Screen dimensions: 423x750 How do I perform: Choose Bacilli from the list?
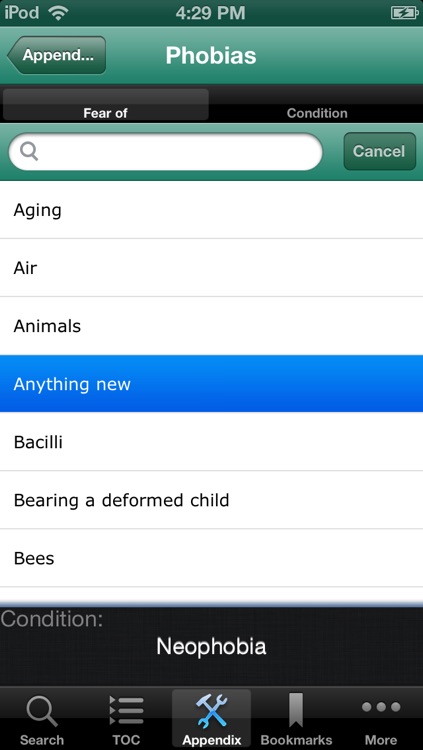[x=212, y=442]
